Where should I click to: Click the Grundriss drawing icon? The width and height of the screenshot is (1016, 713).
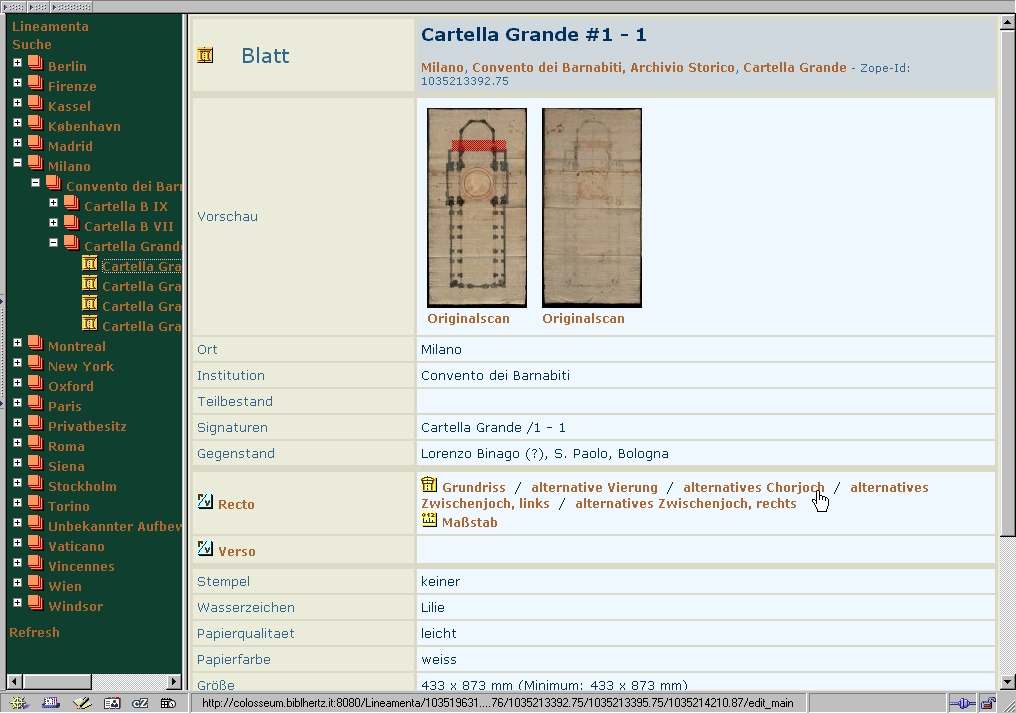tap(429, 486)
